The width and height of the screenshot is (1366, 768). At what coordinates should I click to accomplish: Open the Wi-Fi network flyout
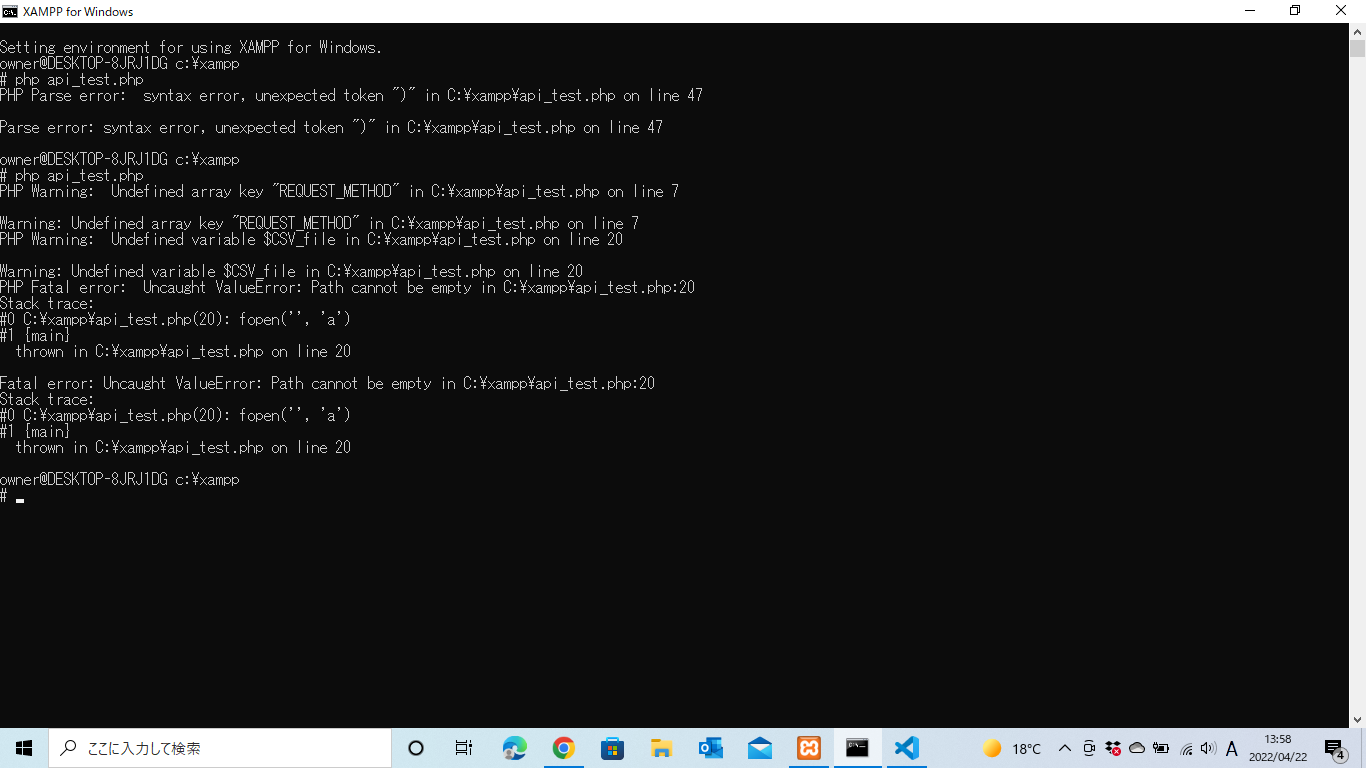coord(1186,748)
